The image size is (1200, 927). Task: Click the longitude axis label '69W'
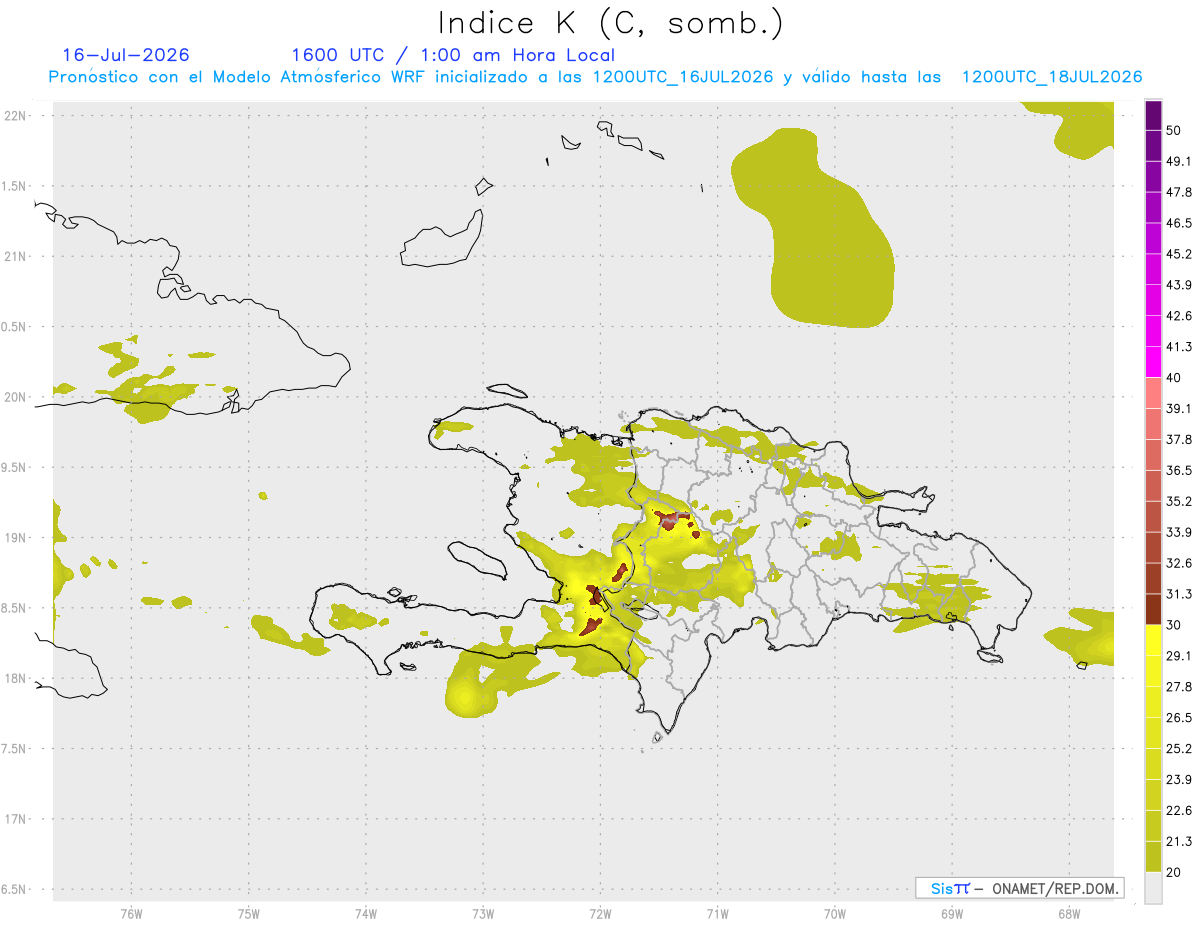[952, 914]
